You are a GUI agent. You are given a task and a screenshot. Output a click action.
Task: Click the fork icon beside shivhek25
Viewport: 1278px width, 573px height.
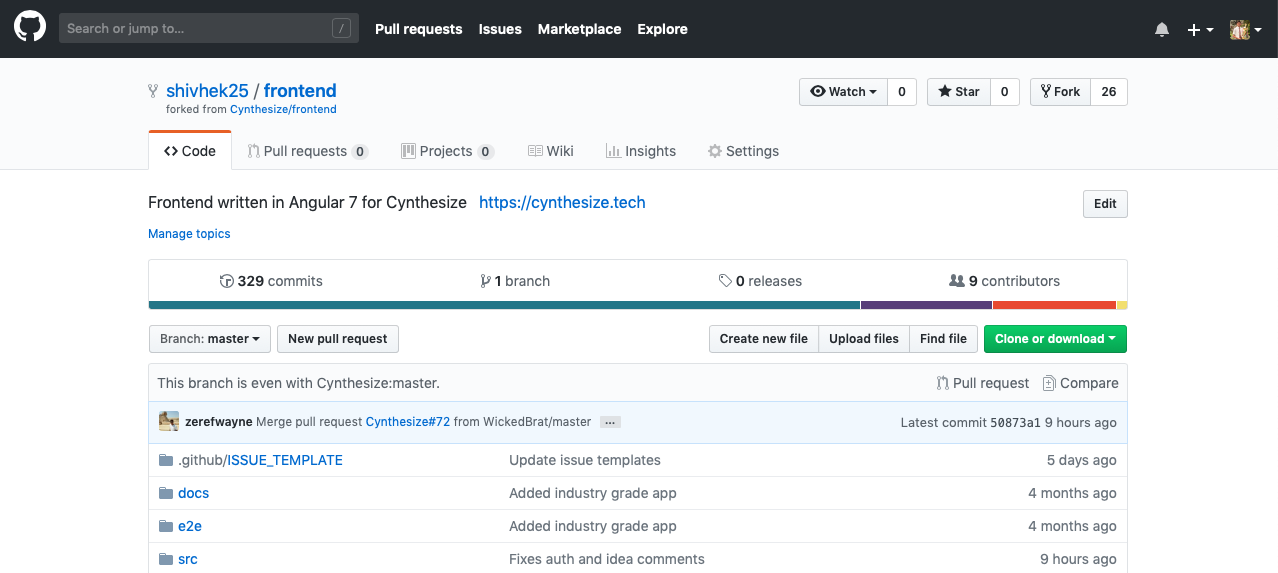154,91
